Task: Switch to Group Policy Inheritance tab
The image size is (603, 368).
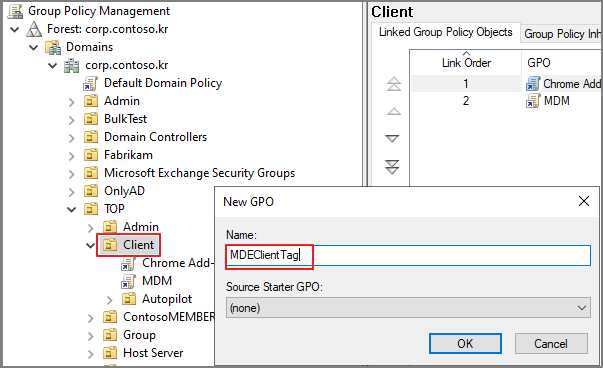Action: [x=562, y=34]
